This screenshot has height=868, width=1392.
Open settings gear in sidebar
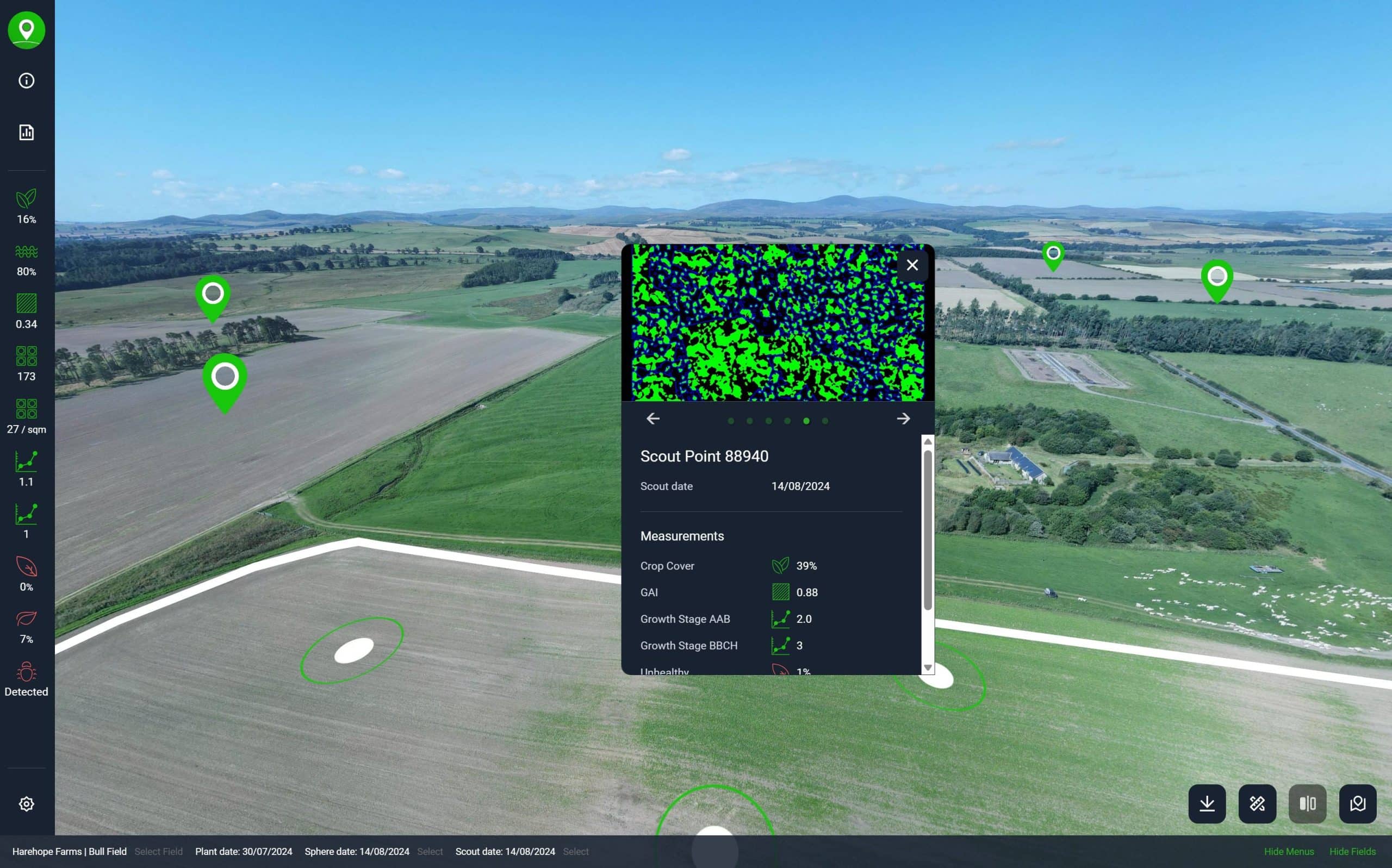coord(27,804)
